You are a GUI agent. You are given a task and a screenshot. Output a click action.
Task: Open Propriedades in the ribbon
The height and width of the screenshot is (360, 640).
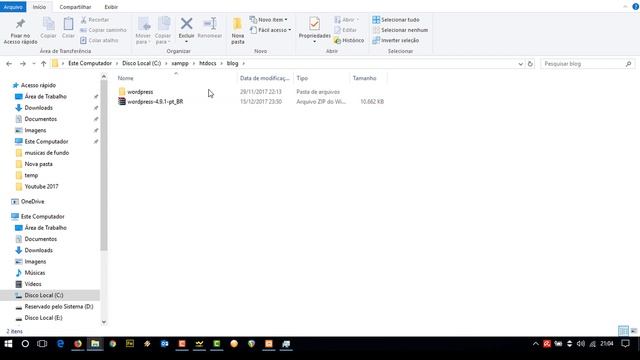click(314, 29)
